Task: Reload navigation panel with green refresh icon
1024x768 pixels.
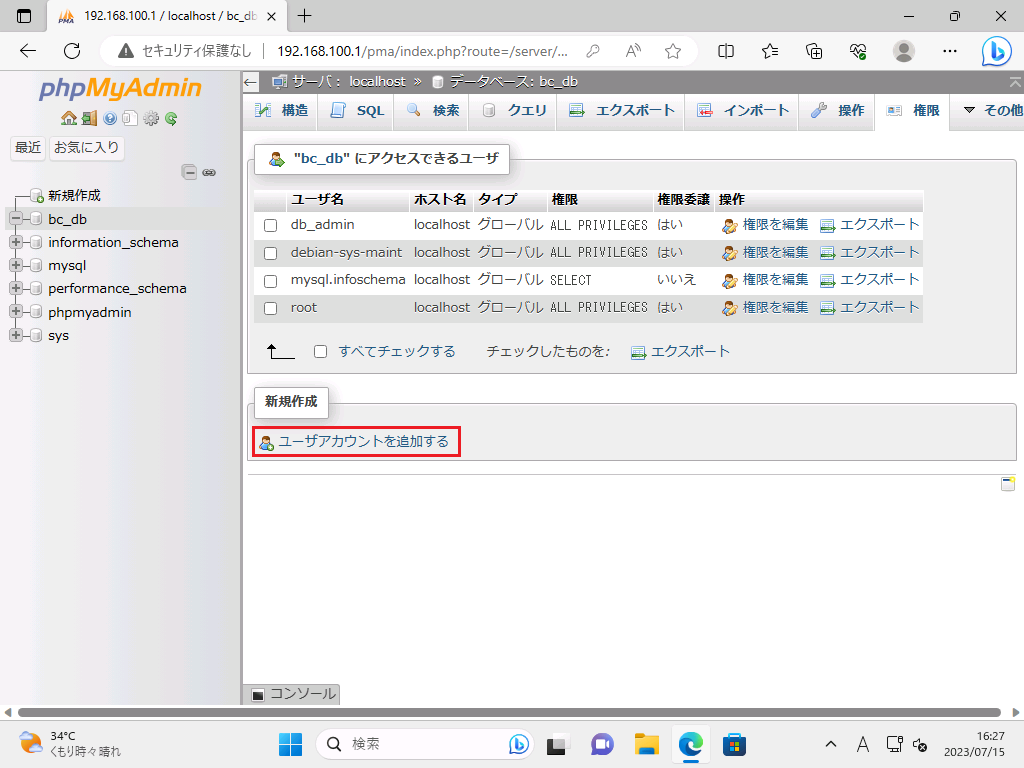Action: pos(171,118)
